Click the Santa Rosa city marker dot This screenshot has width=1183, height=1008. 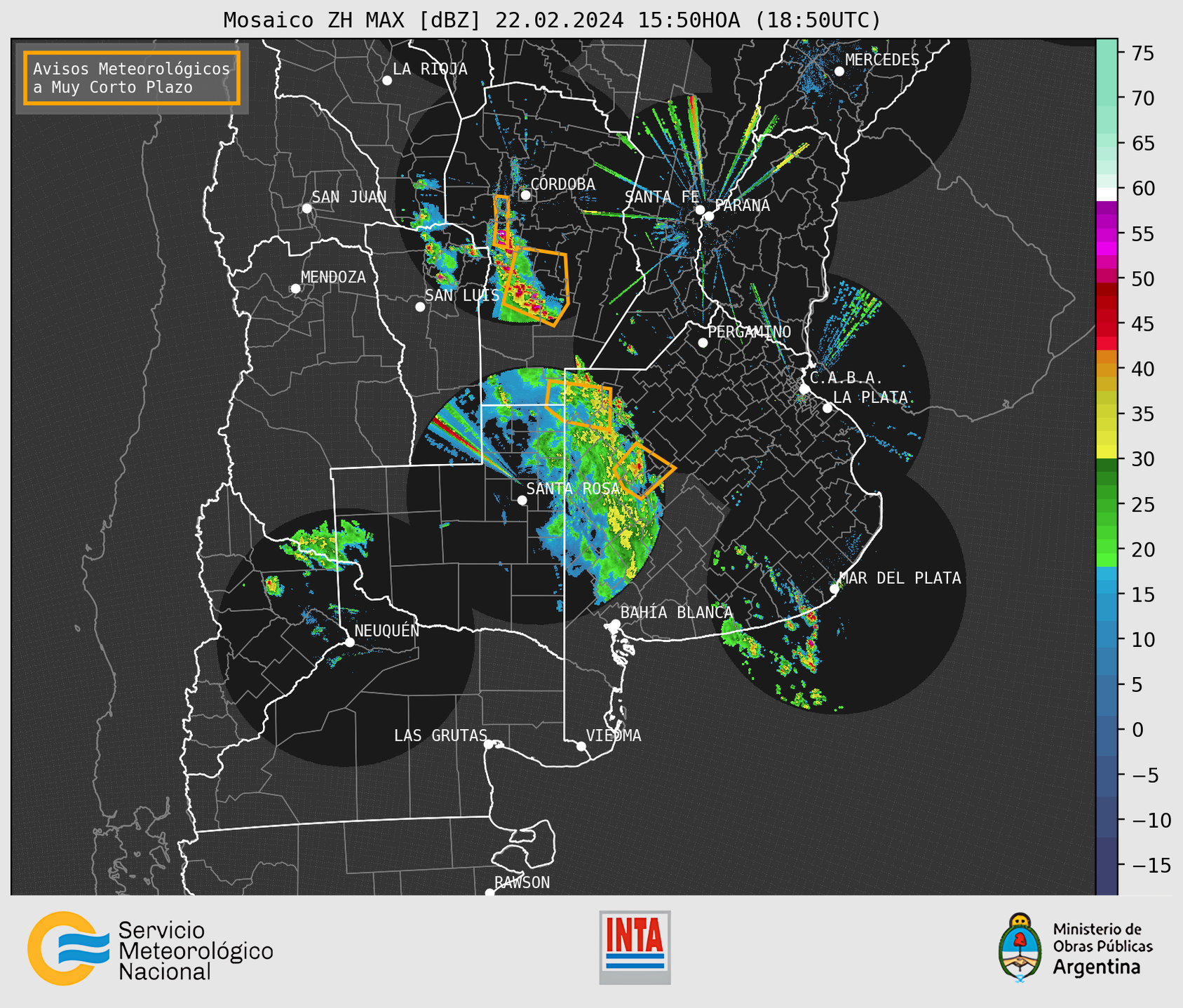(x=522, y=500)
